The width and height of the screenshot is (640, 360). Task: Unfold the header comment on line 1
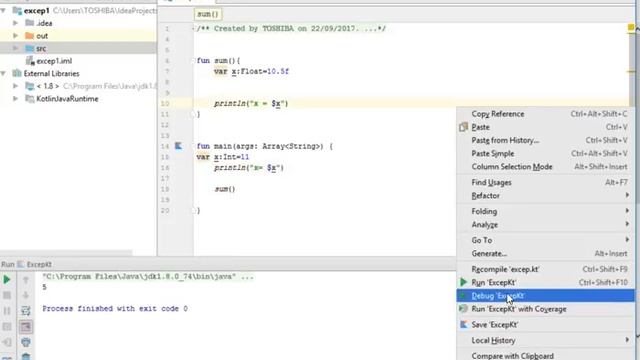(193, 29)
